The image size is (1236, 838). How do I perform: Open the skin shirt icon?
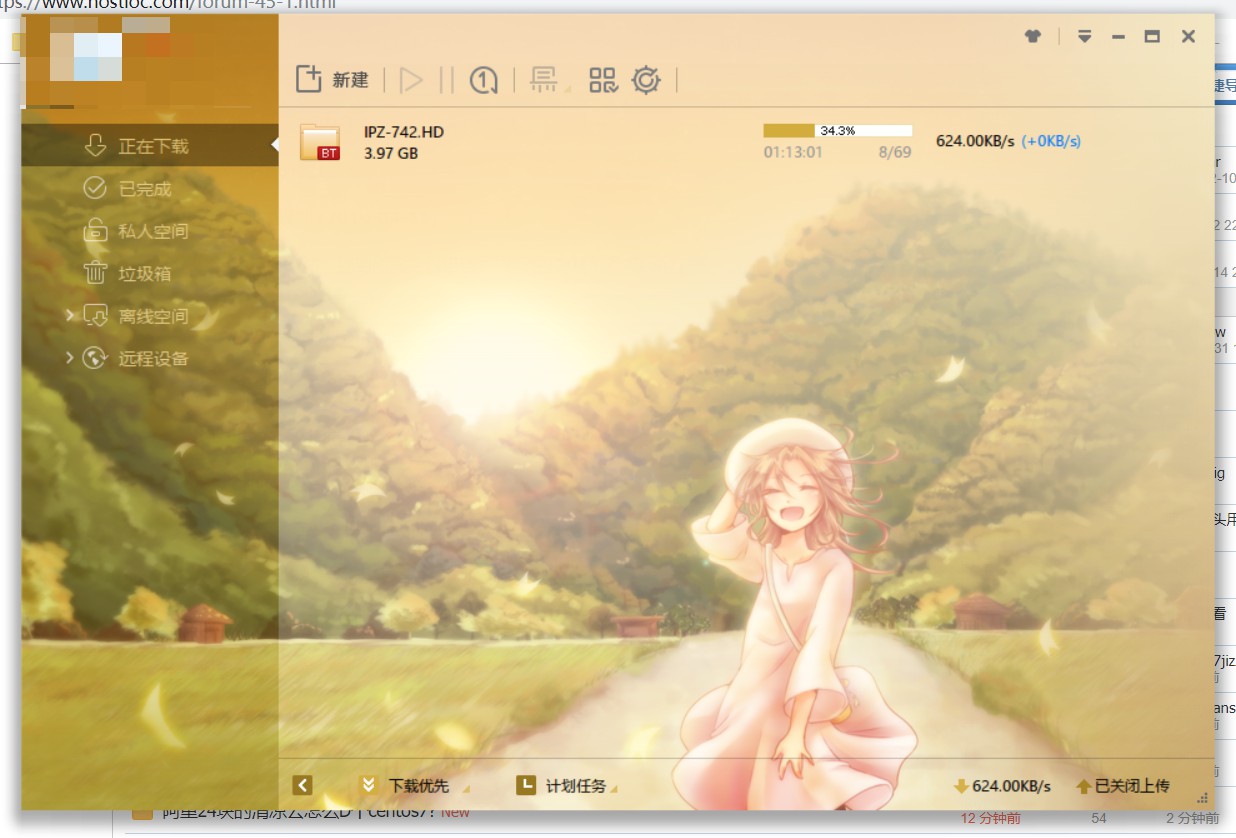click(x=1033, y=36)
